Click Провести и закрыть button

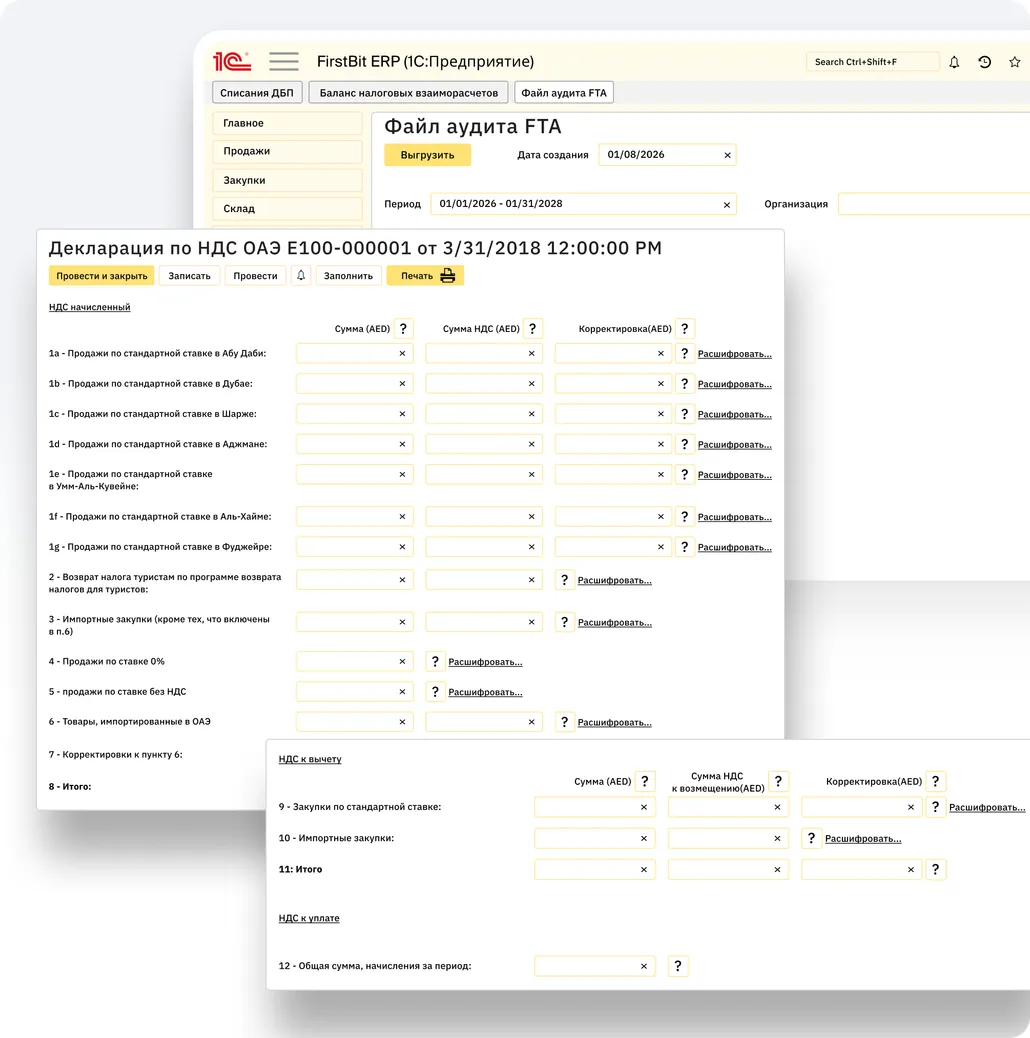pyautogui.click(x=102, y=276)
